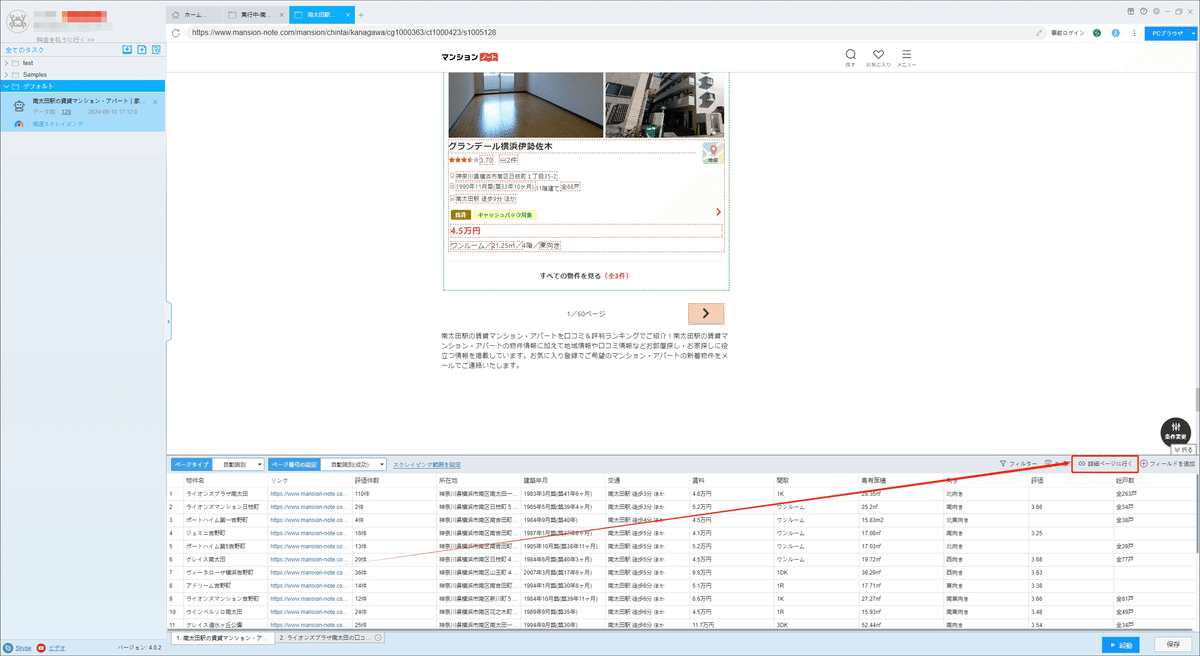
Task: Open the PCブラウザ dropdown arrow
Action: pos(1191,32)
